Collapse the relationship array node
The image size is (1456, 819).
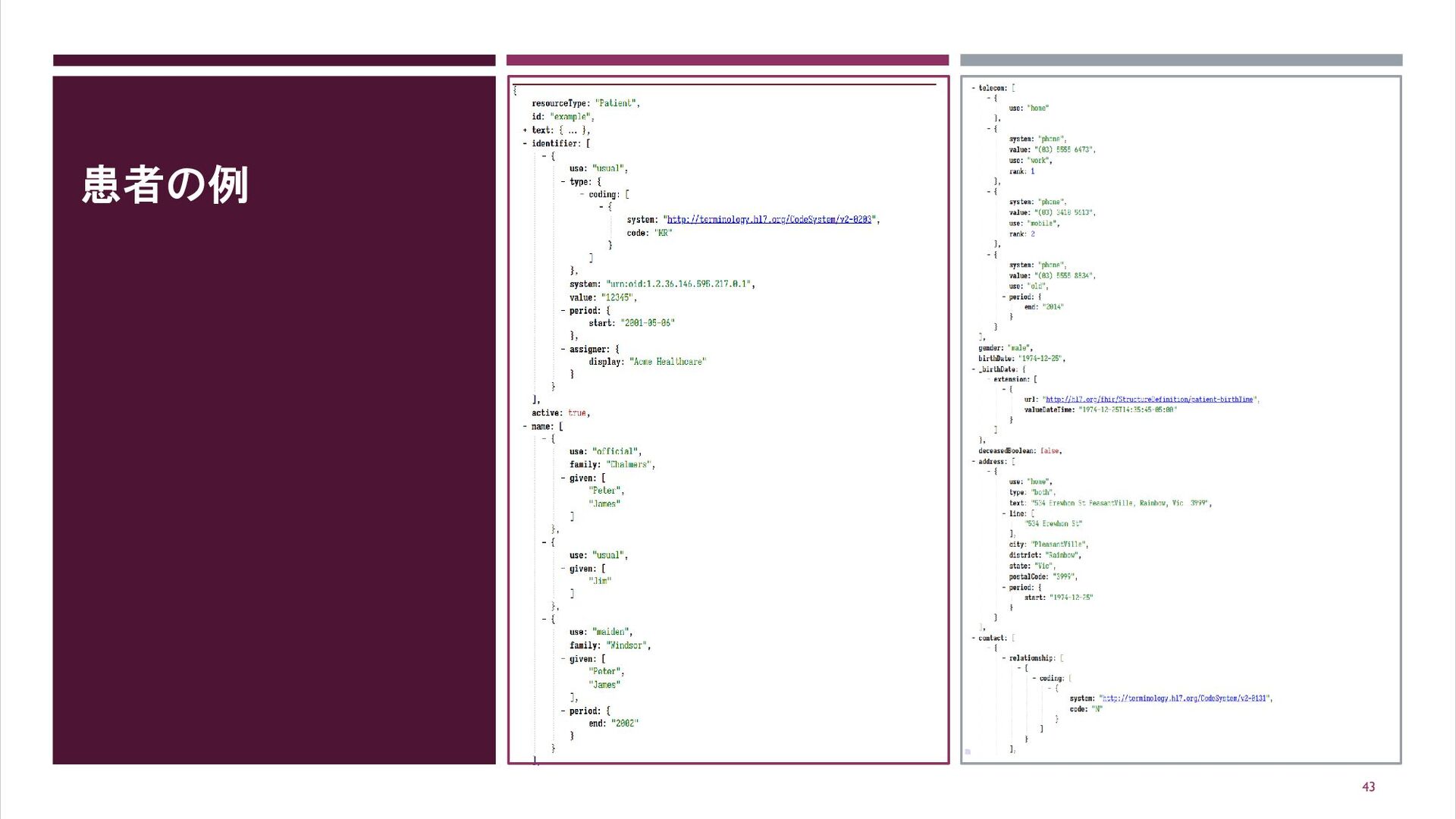click(1004, 658)
